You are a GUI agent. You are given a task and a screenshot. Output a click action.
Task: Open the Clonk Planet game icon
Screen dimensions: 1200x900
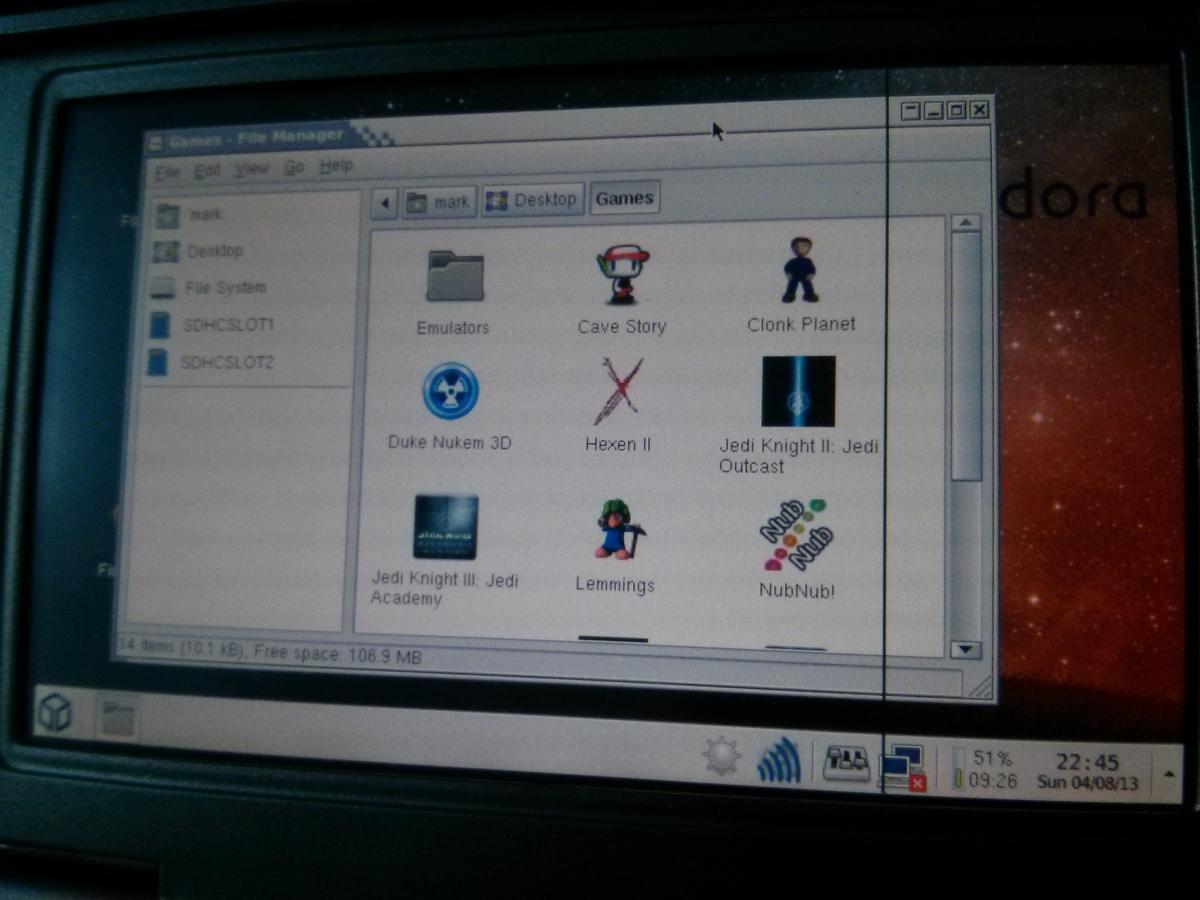pyautogui.click(x=800, y=271)
